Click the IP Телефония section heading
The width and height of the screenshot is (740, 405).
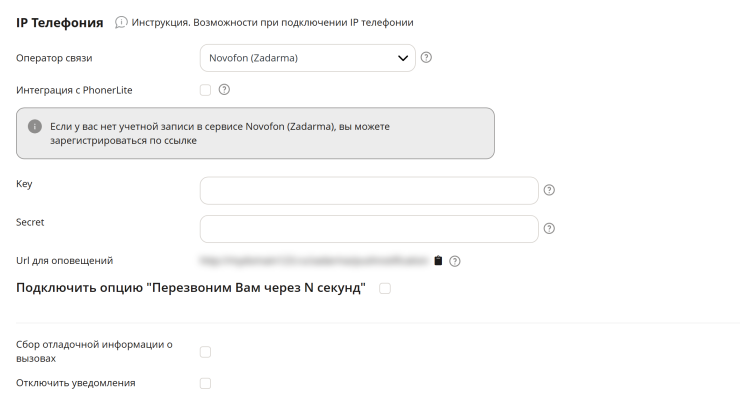tap(59, 23)
